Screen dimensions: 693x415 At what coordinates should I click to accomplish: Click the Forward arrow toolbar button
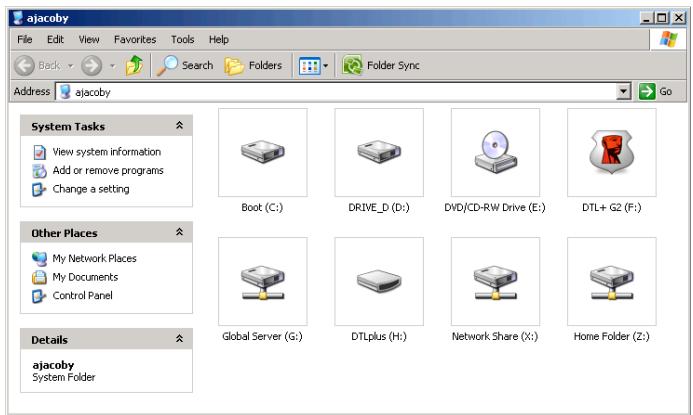click(91, 66)
